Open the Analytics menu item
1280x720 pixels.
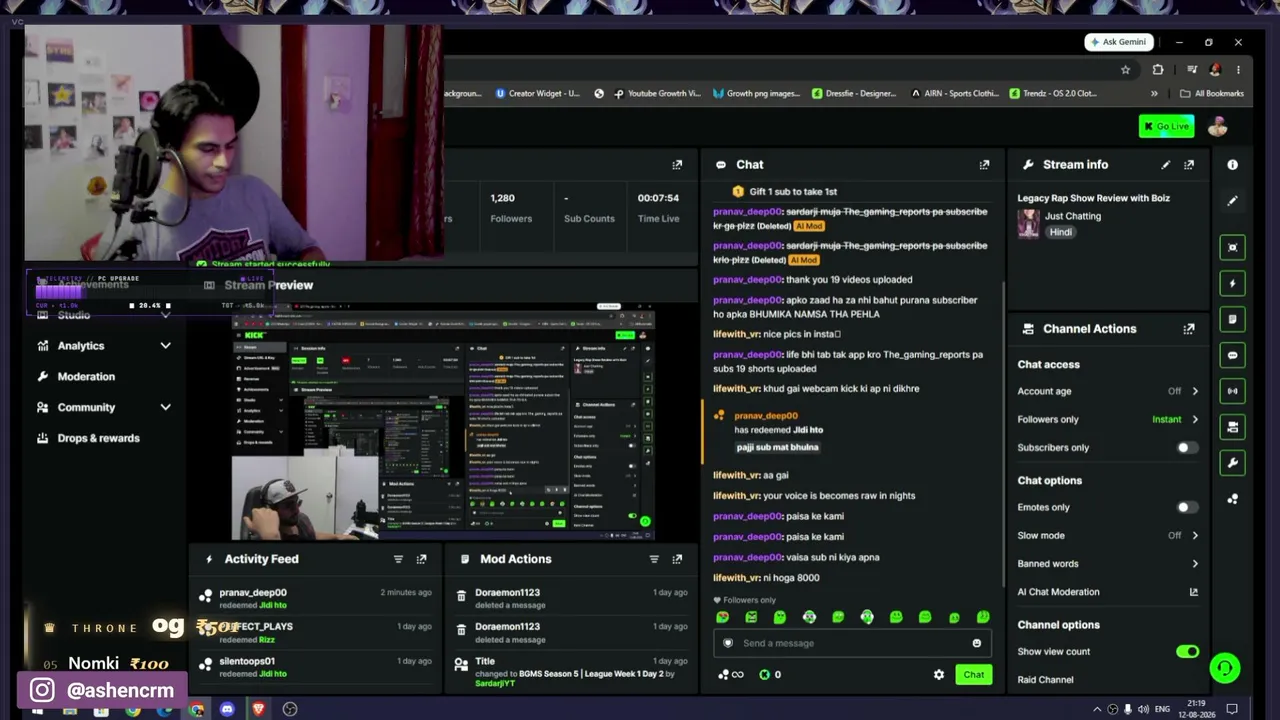click(81, 346)
